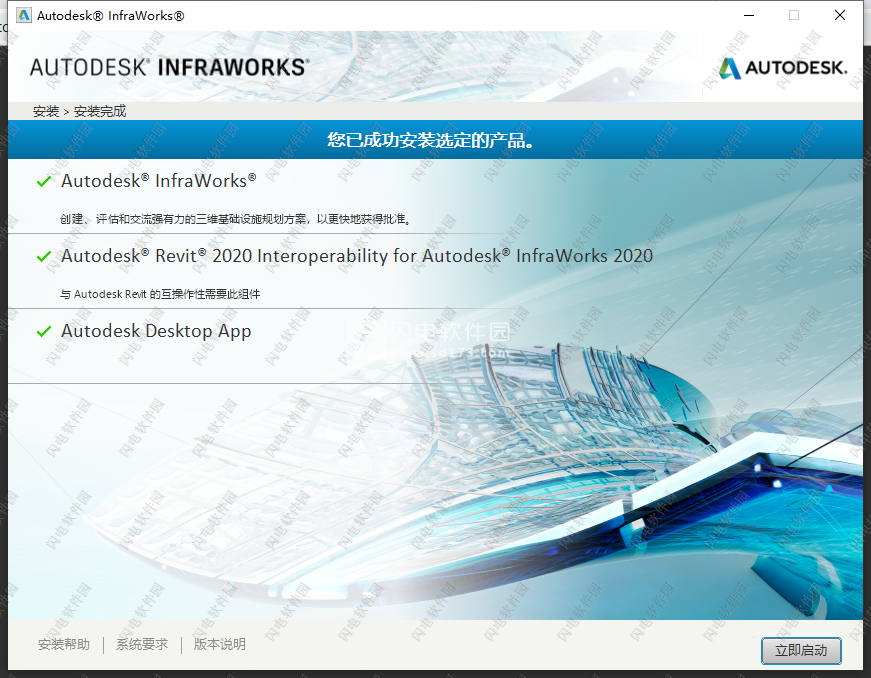Click the description 创建、评估和交流强有力的三维基础设施规划方案
The image size is (871, 678).
click(x=236, y=219)
